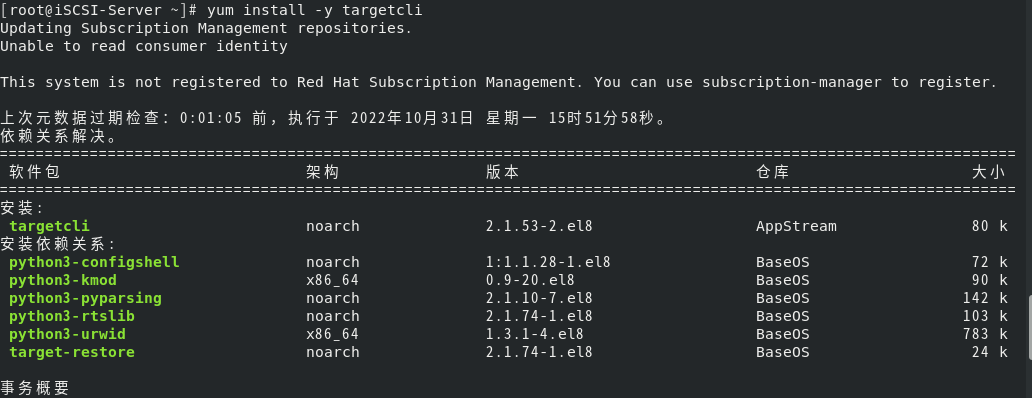Click the python3-kmod package entry
The image size is (1032, 398).
[x=63, y=280]
